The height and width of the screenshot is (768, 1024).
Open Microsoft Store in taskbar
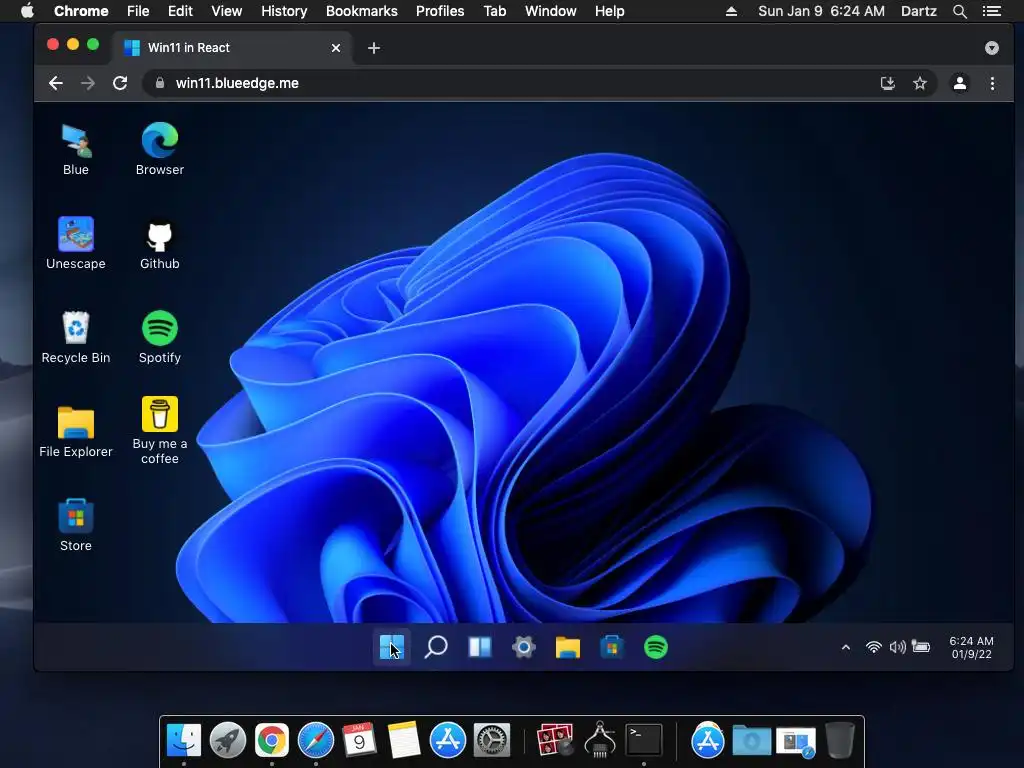612,647
